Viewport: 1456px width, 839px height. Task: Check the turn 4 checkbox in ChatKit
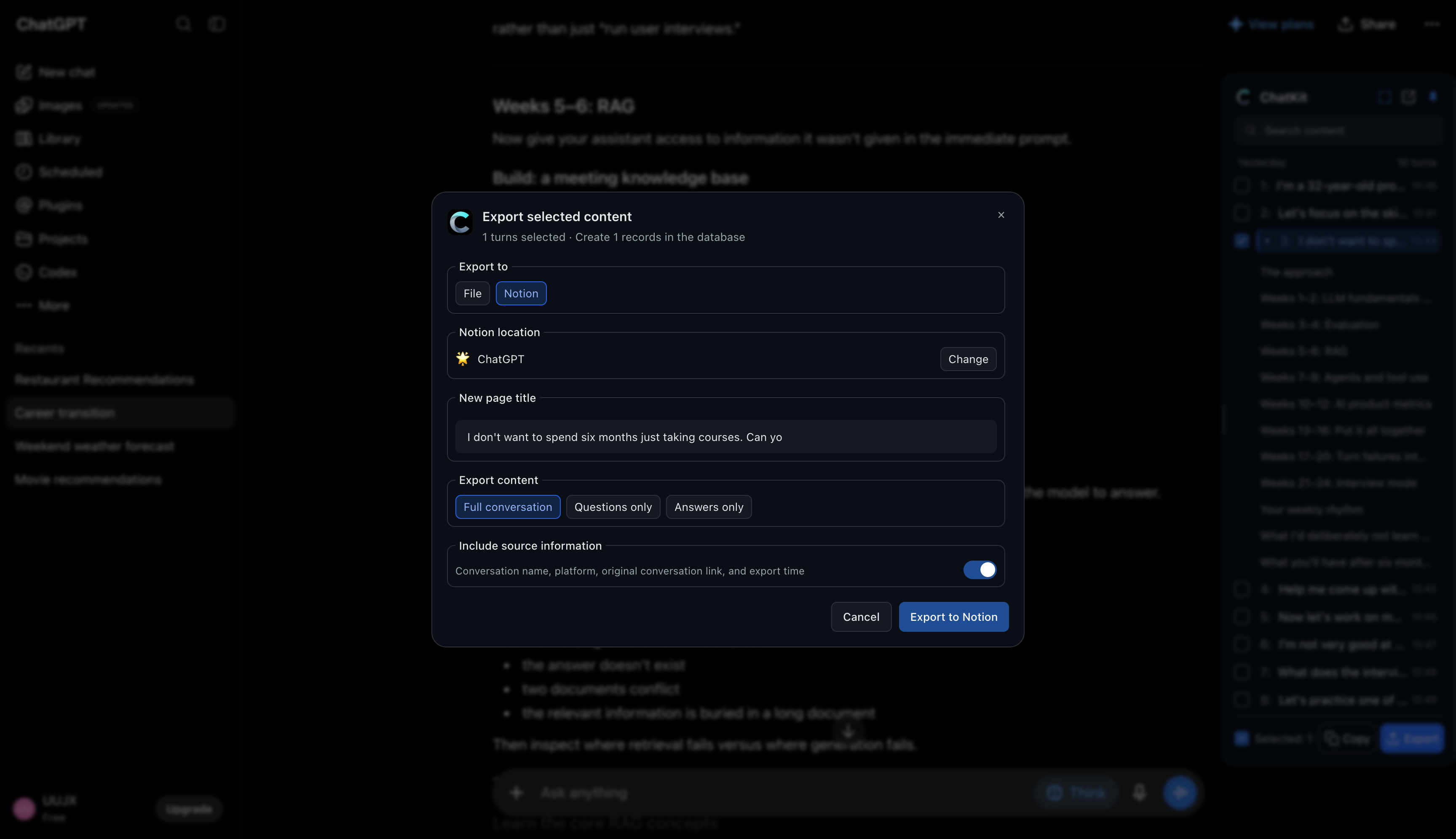[x=1242, y=589]
